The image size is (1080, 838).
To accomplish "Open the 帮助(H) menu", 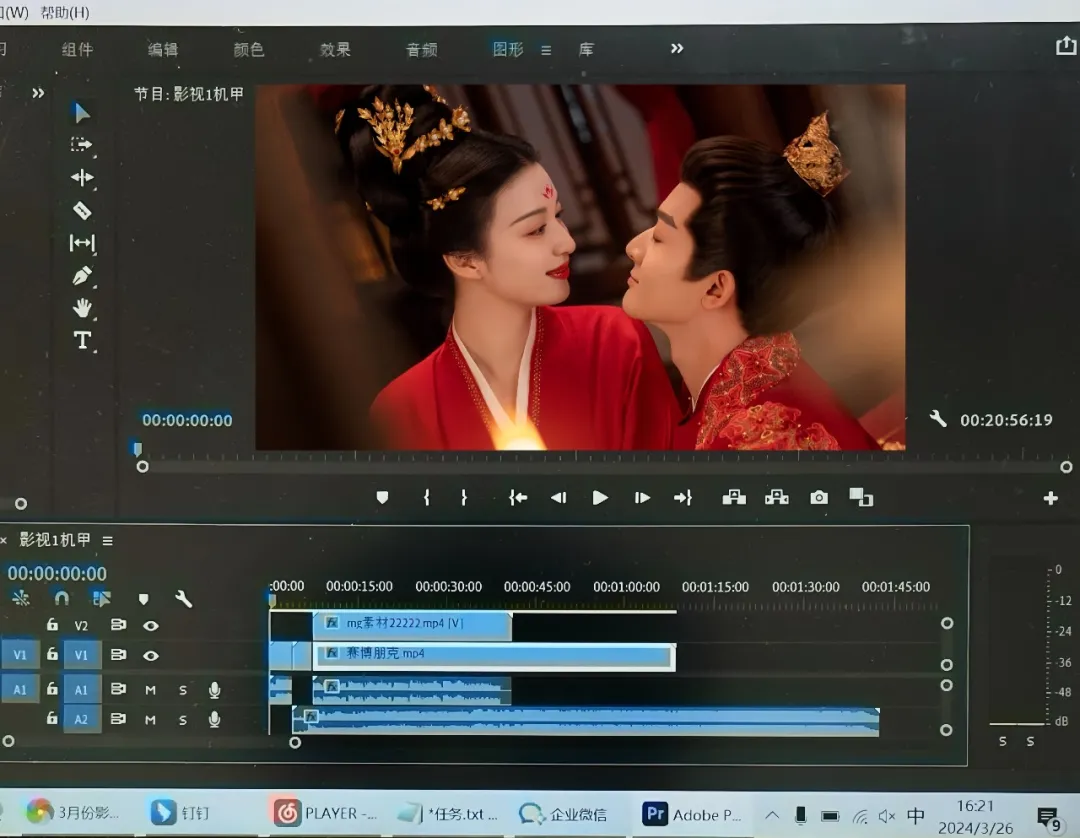I will pos(65,12).
